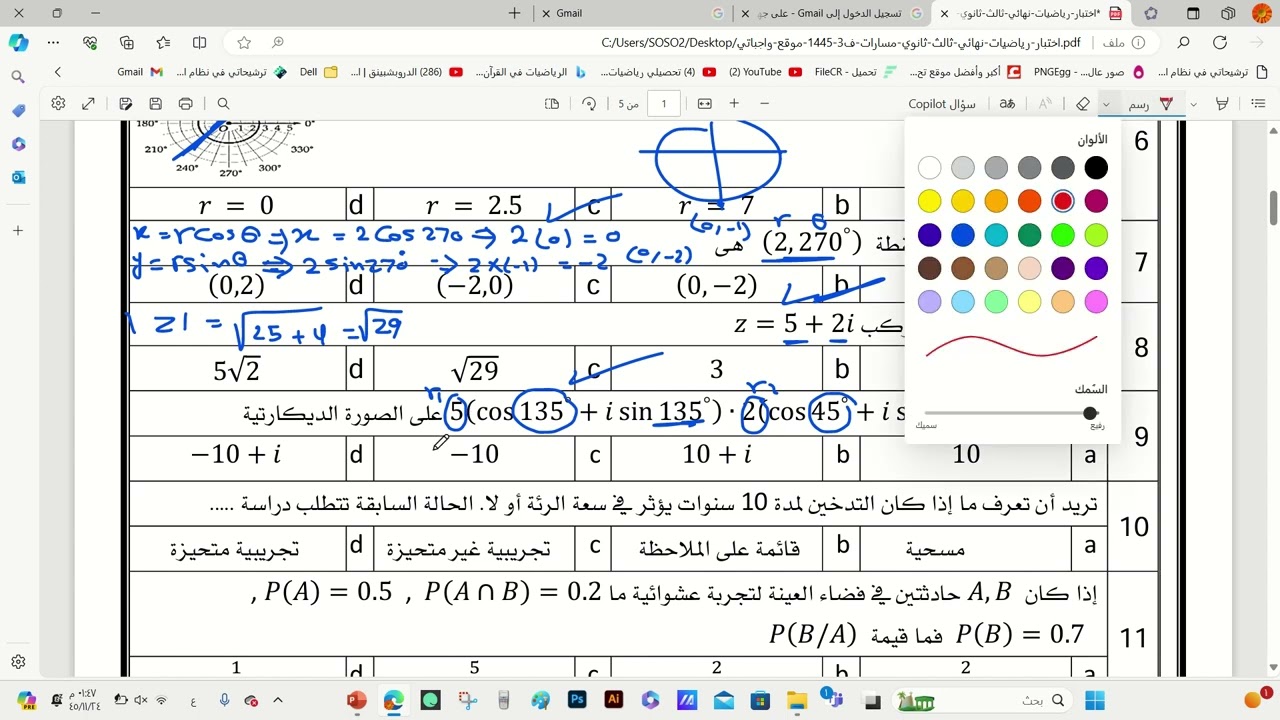Select the bright green color swatch
This screenshot has width=1280, height=720.
[x=1063, y=235]
